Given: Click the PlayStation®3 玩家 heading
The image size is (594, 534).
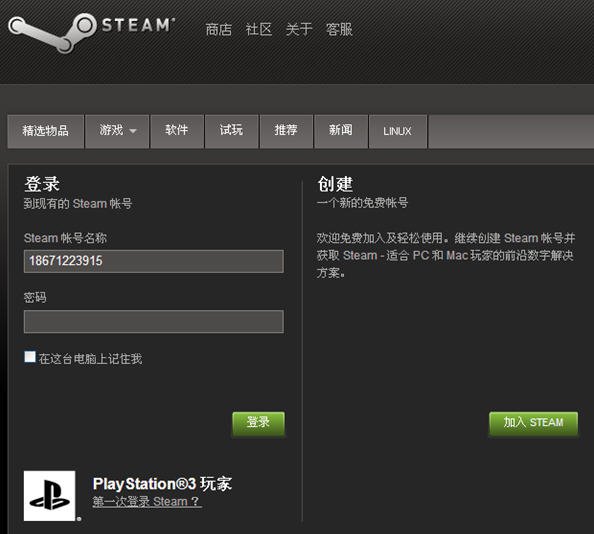Looking at the screenshot, I should 162,484.
